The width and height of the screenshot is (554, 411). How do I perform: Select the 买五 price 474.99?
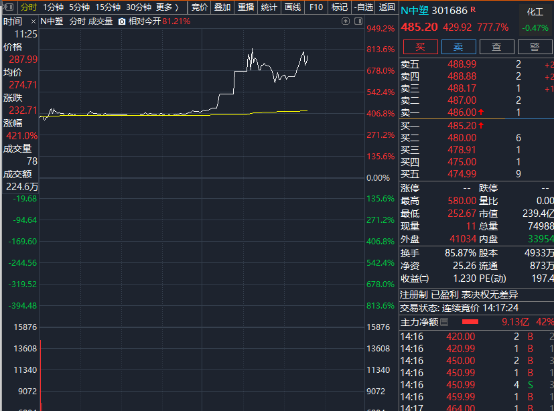462,174
